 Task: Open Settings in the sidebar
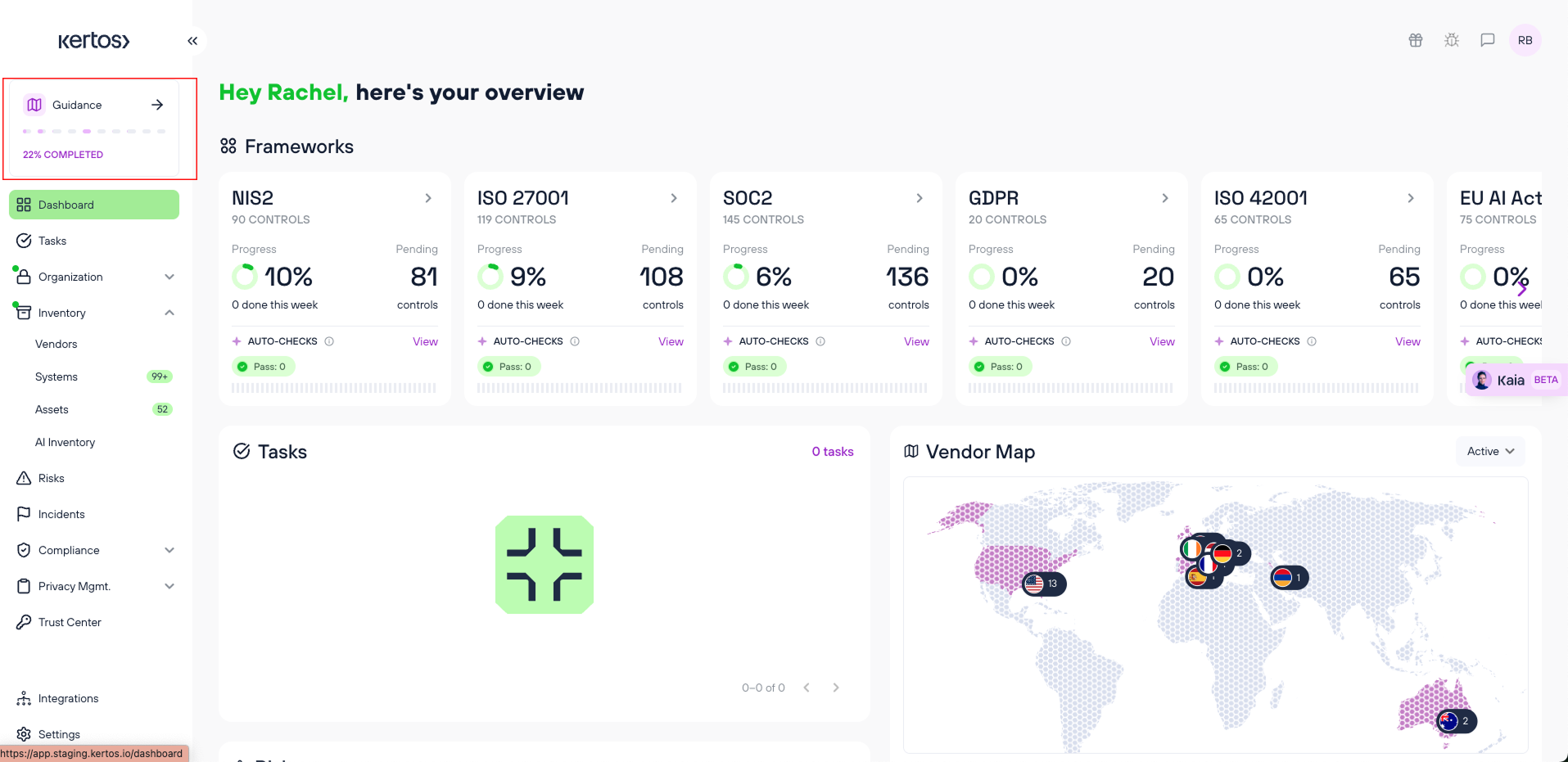(94, 734)
